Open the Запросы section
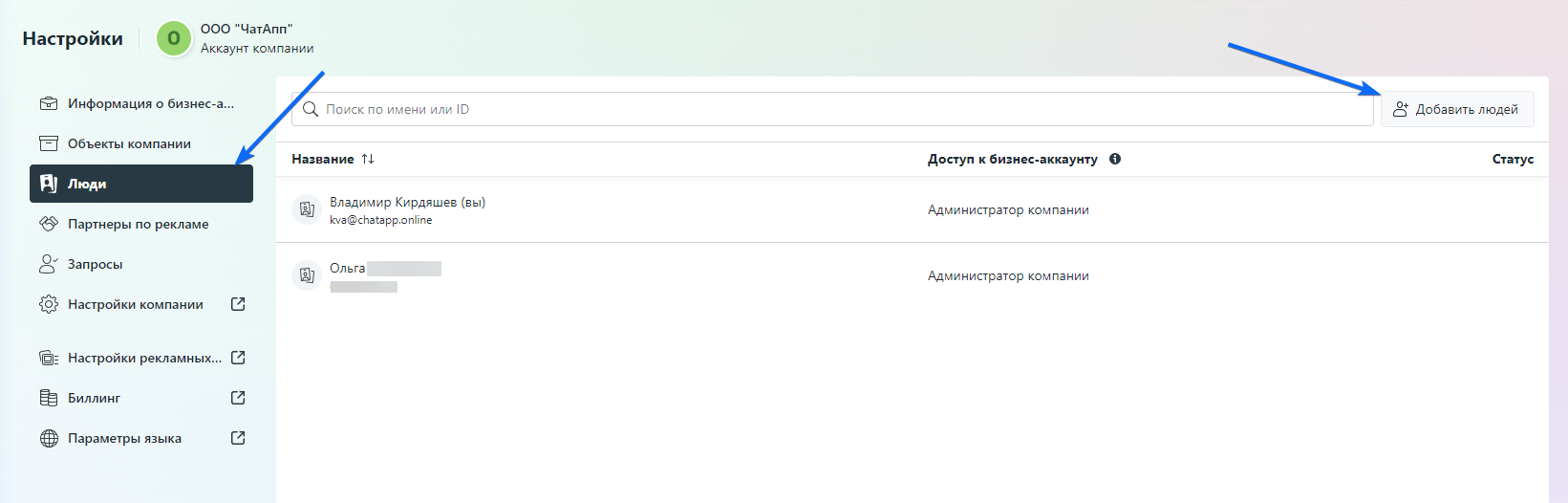 pyautogui.click(x=95, y=264)
